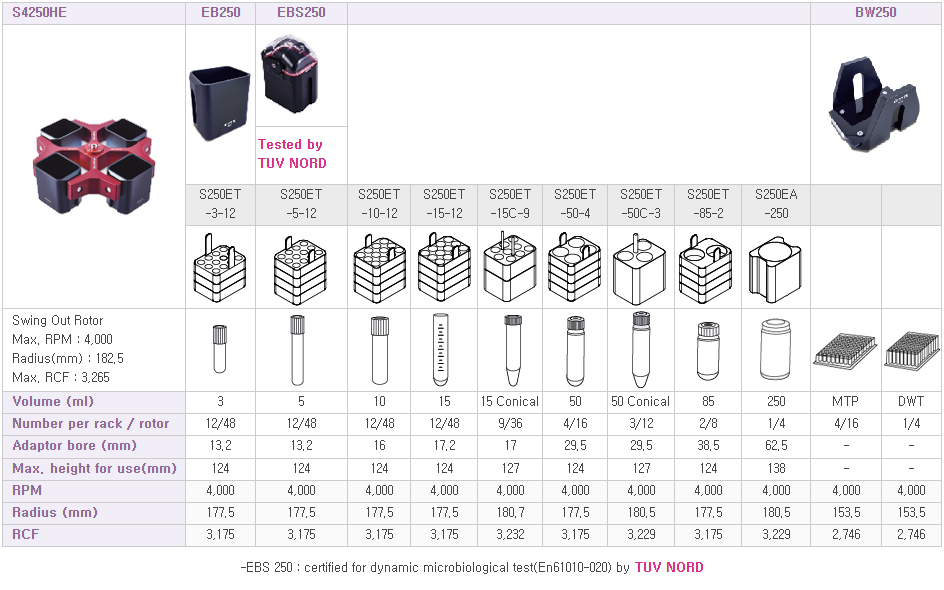
Task: Select the S250EA-250 bottle adaptor icon
Action: point(775,269)
